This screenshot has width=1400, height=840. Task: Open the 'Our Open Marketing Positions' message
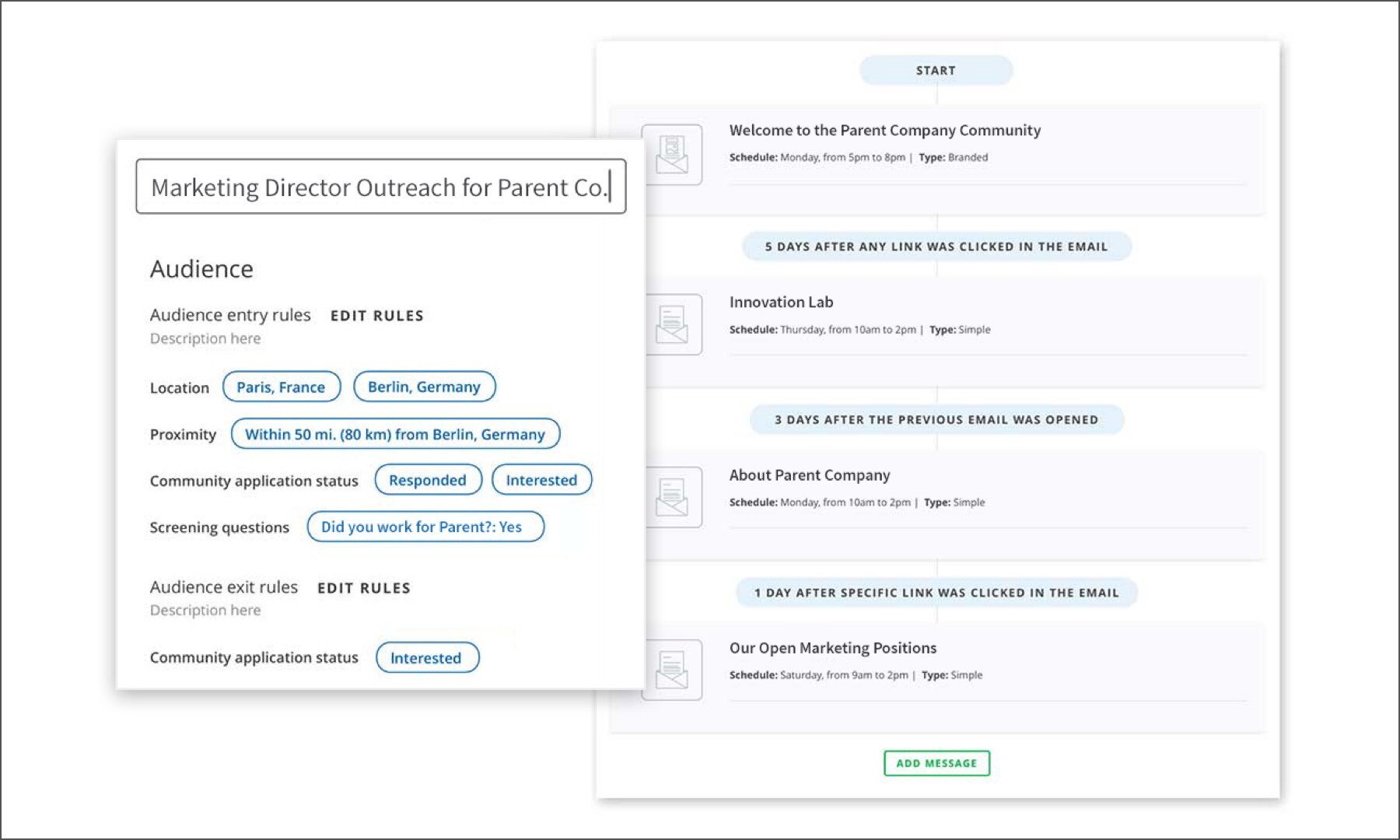[x=832, y=648]
